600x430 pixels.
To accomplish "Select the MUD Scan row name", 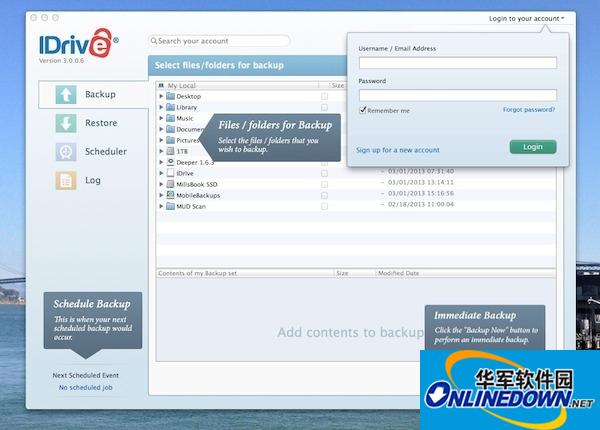I will [x=191, y=206].
